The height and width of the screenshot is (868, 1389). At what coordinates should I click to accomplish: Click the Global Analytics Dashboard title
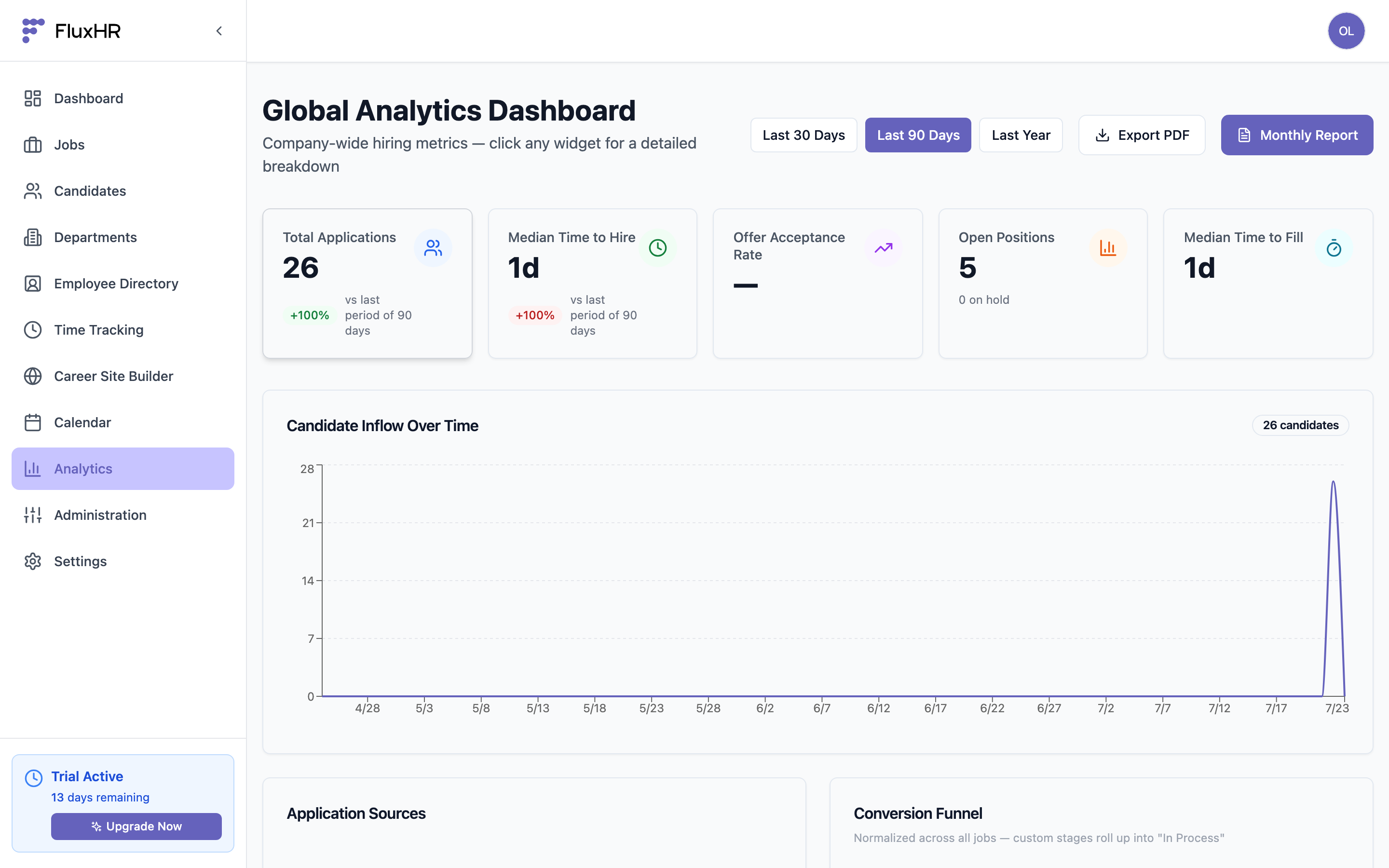(449, 110)
